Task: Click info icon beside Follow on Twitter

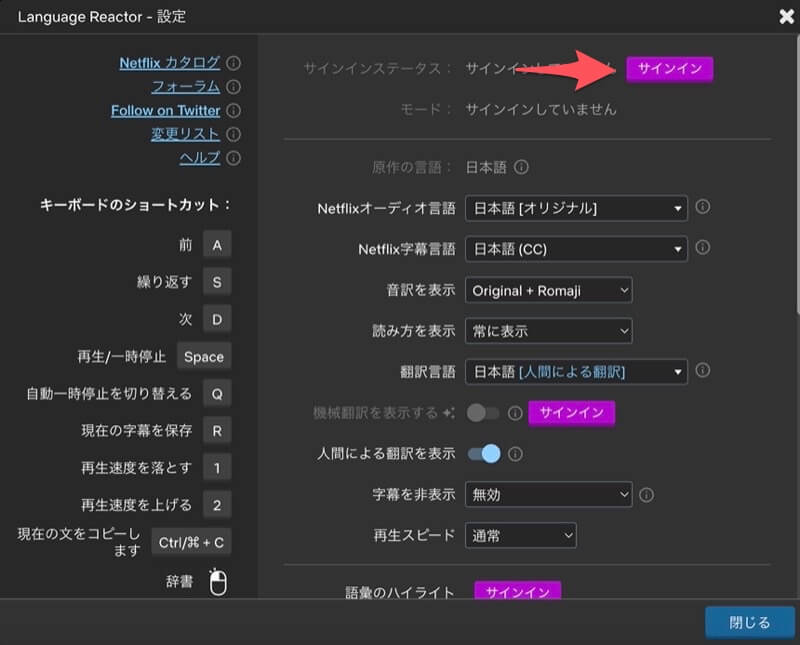Action: (x=234, y=111)
